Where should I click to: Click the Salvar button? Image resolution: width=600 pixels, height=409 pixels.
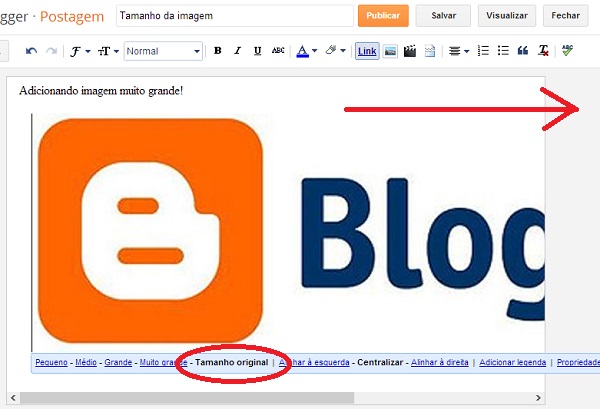(443, 16)
